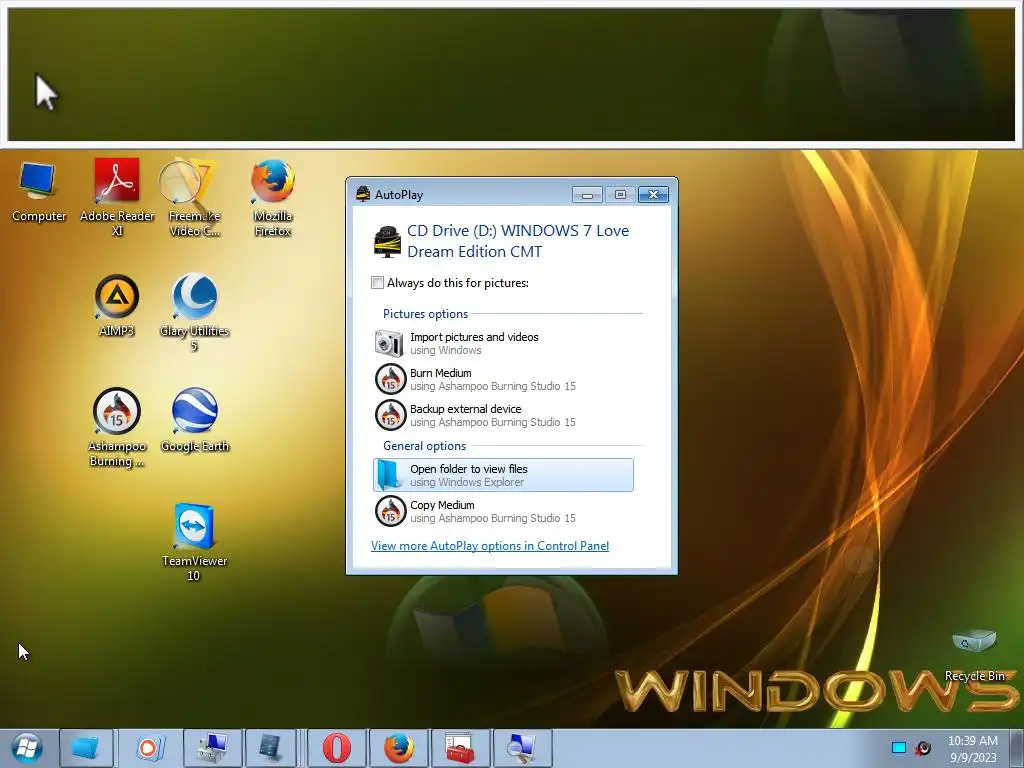Image resolution: width=1024 pixels, height=768 pixels.
Task: Open the dark monitor taskbar icon
Action: click(270, 748)
